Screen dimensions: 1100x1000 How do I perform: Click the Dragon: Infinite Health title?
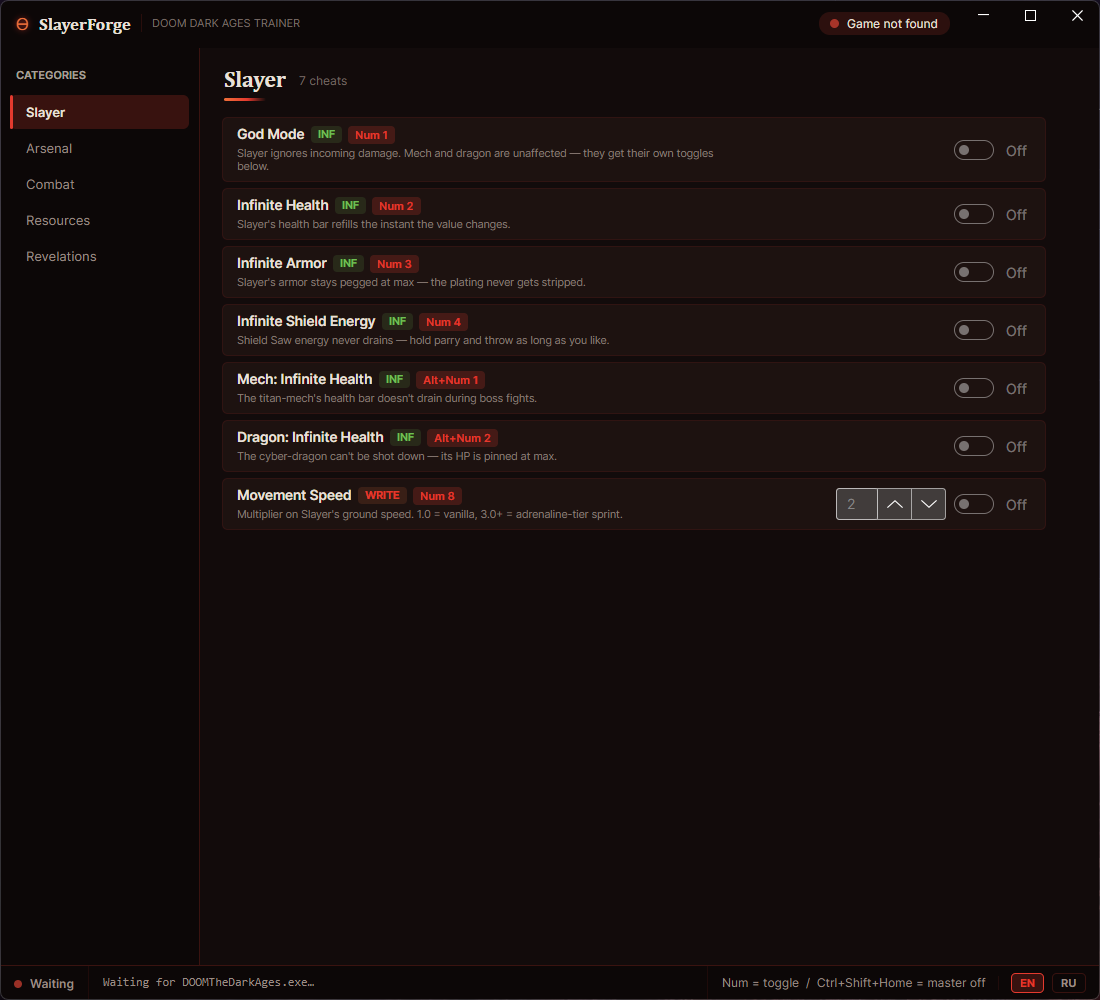310,437
